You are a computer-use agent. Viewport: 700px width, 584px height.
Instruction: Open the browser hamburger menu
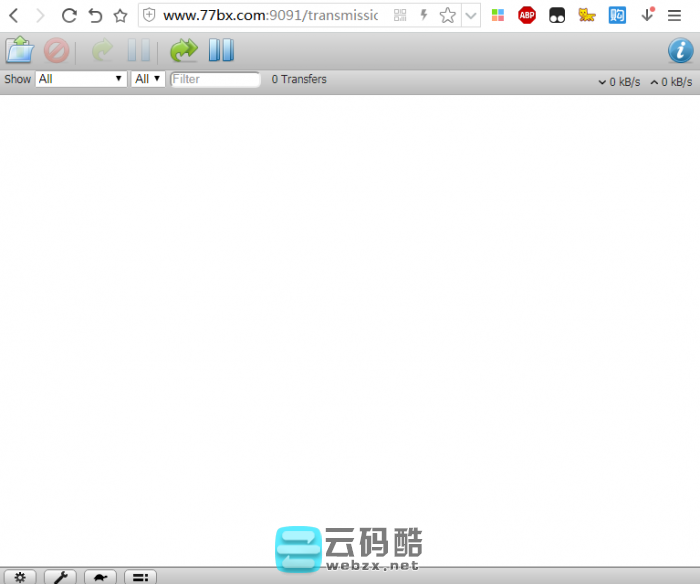coord(674,16)
